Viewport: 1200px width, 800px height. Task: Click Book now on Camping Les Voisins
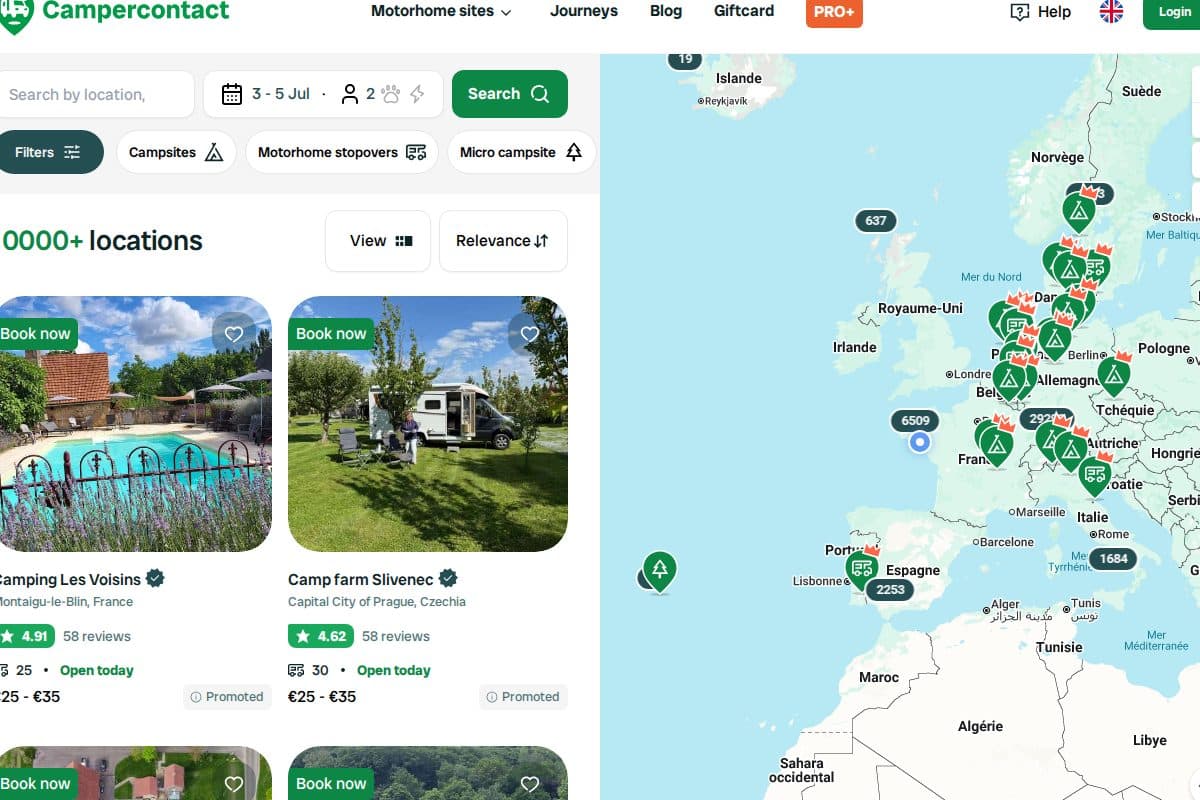click(37, 334)
